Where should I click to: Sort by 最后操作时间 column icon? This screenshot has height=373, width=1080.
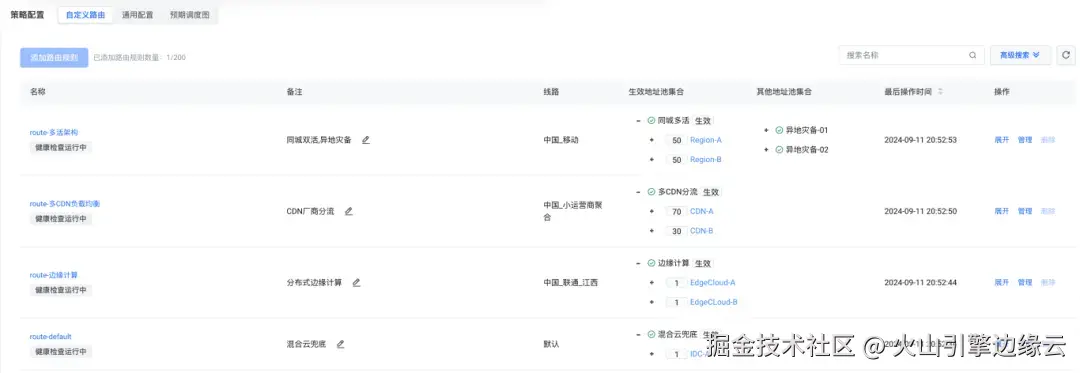[x=940, y=92]
